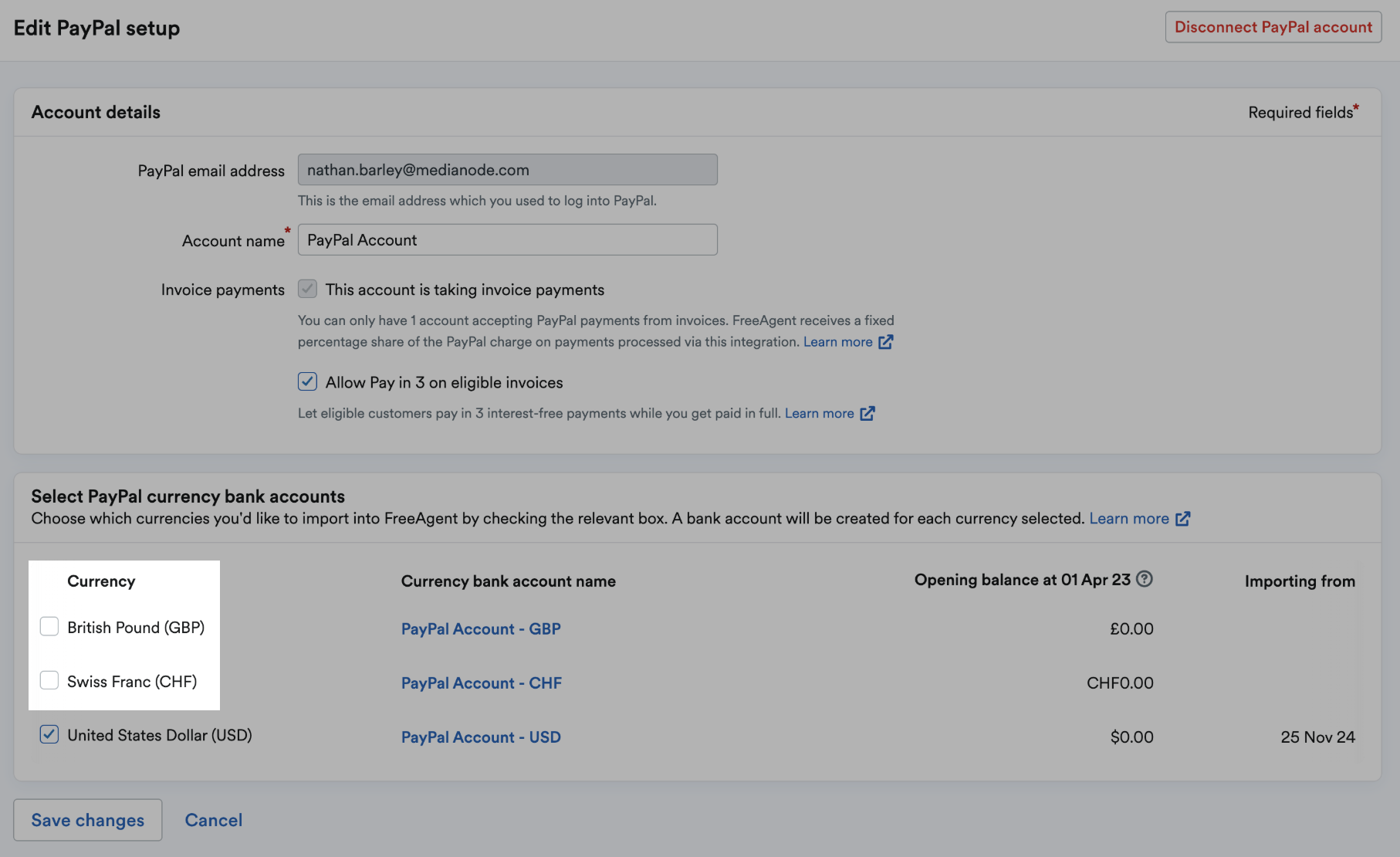Click opening balance help question mark icon

click(1145, 579)
